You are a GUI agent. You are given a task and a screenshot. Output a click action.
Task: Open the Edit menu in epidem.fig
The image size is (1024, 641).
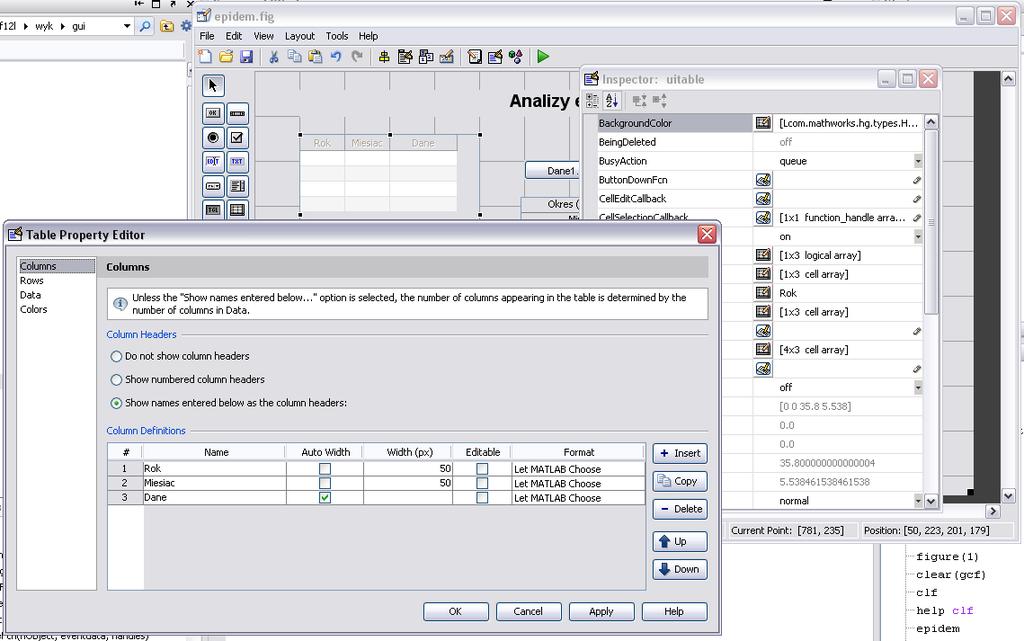point(234,36)
